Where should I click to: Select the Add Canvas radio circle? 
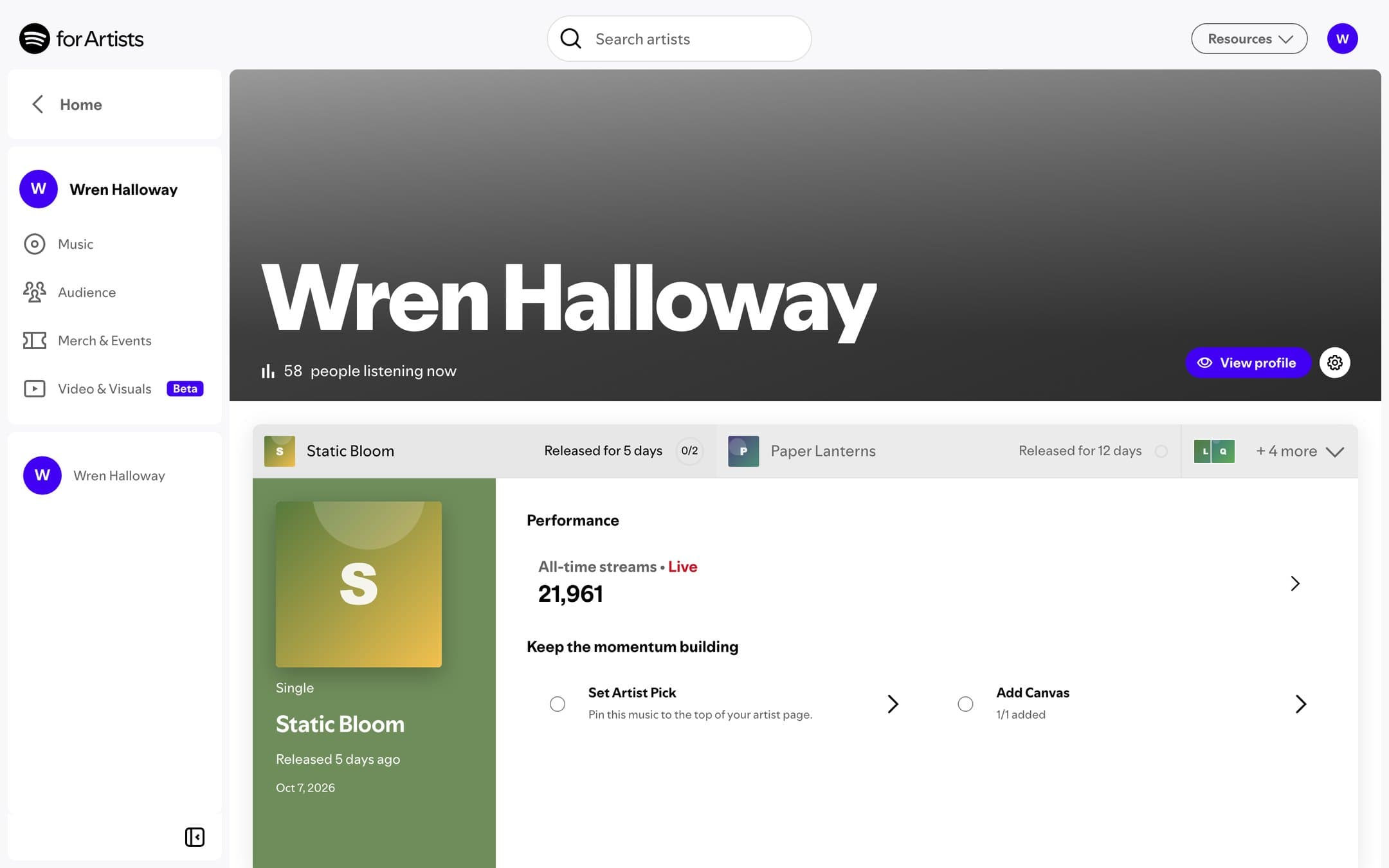click(965, 704)
